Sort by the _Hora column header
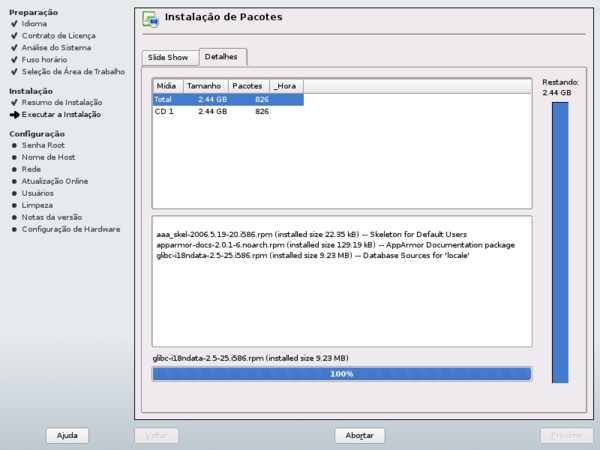Image resolution: width=600 pixels, height=450 pixels. click(x=287, y=86)
